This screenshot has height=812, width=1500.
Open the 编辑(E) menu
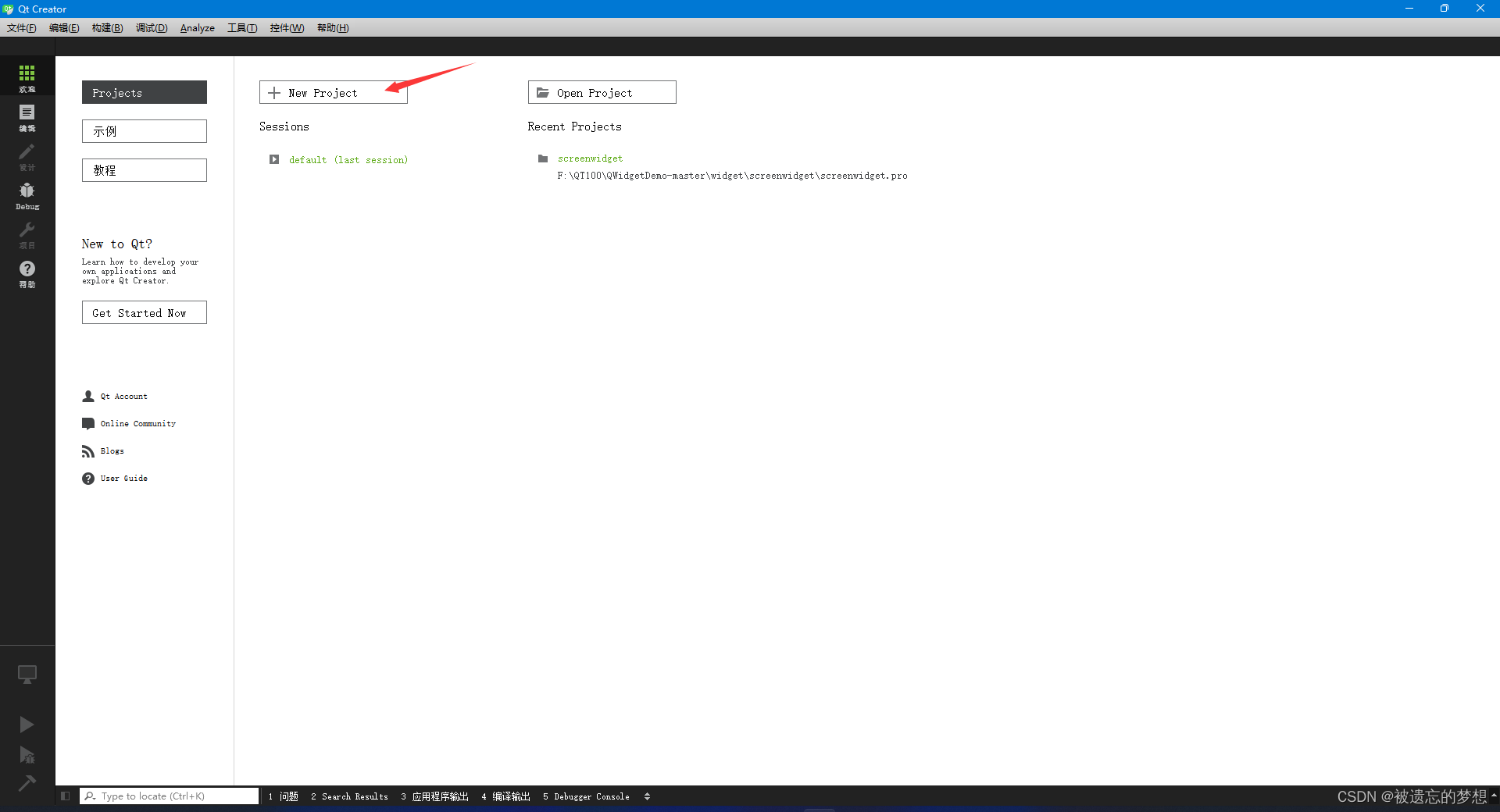pos(64,28)
